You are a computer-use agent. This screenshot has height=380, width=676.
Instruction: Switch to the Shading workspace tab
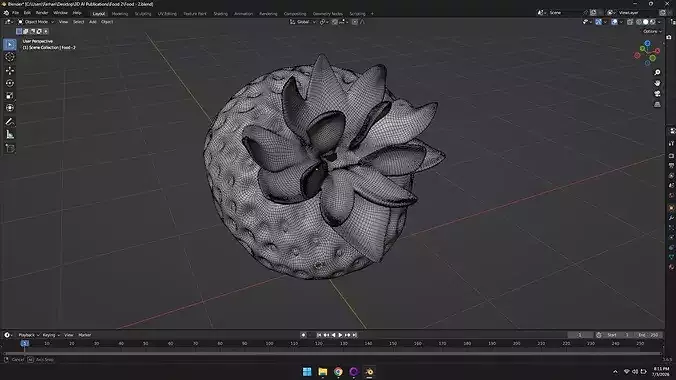tap(220, 14)
